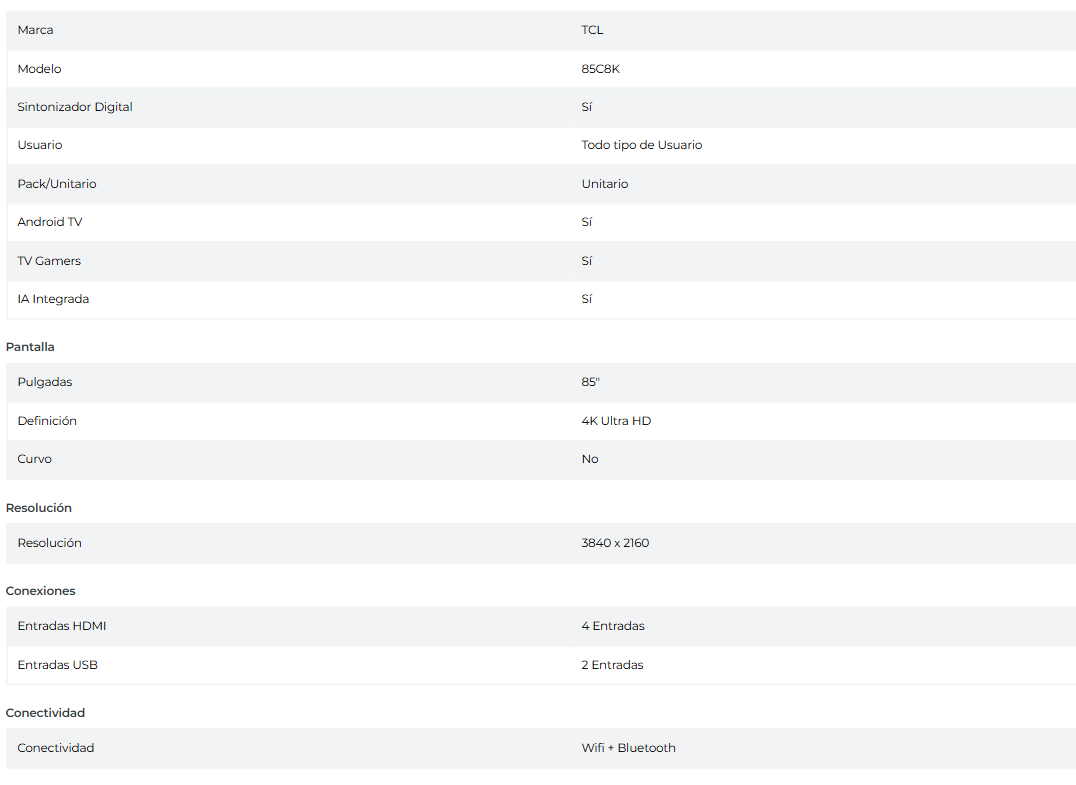
Task: Click the Curvo row label
Action: [x=34, y=459]
